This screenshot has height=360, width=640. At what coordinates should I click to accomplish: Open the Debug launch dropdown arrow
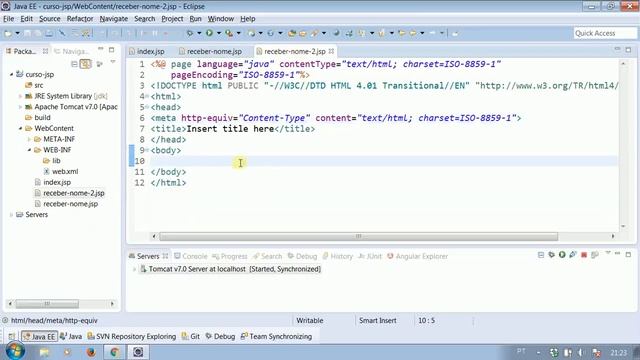[x=199, y=33]
